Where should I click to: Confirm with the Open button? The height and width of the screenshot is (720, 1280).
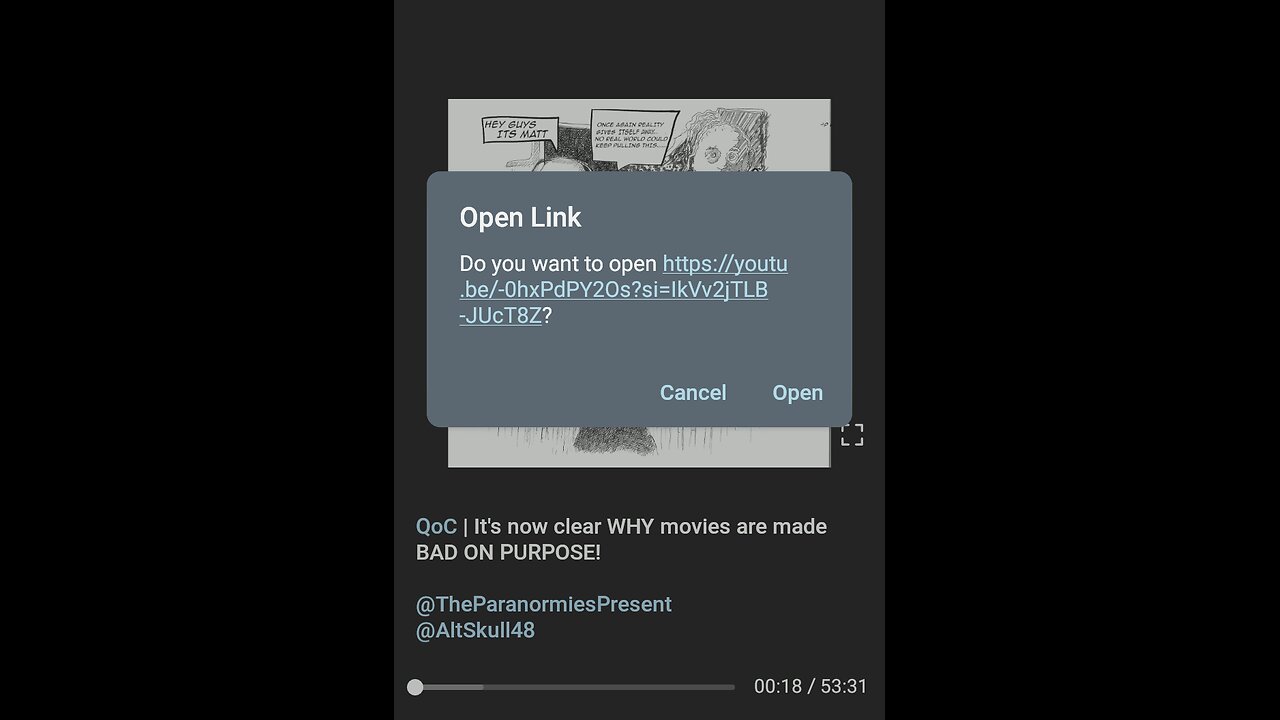[x=797, y=393]
